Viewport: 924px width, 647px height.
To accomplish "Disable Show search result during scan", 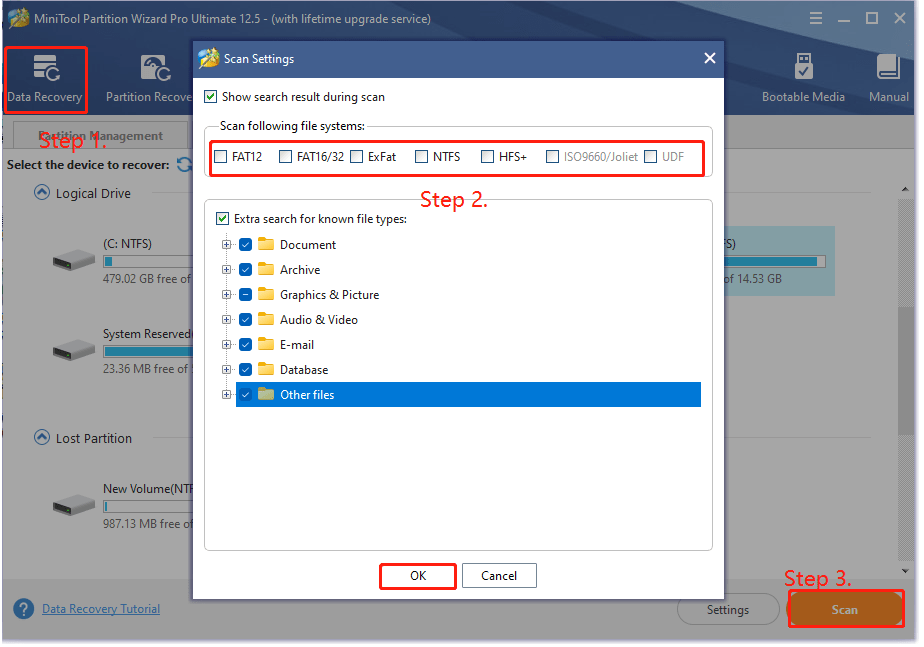I will coord(209,96).
